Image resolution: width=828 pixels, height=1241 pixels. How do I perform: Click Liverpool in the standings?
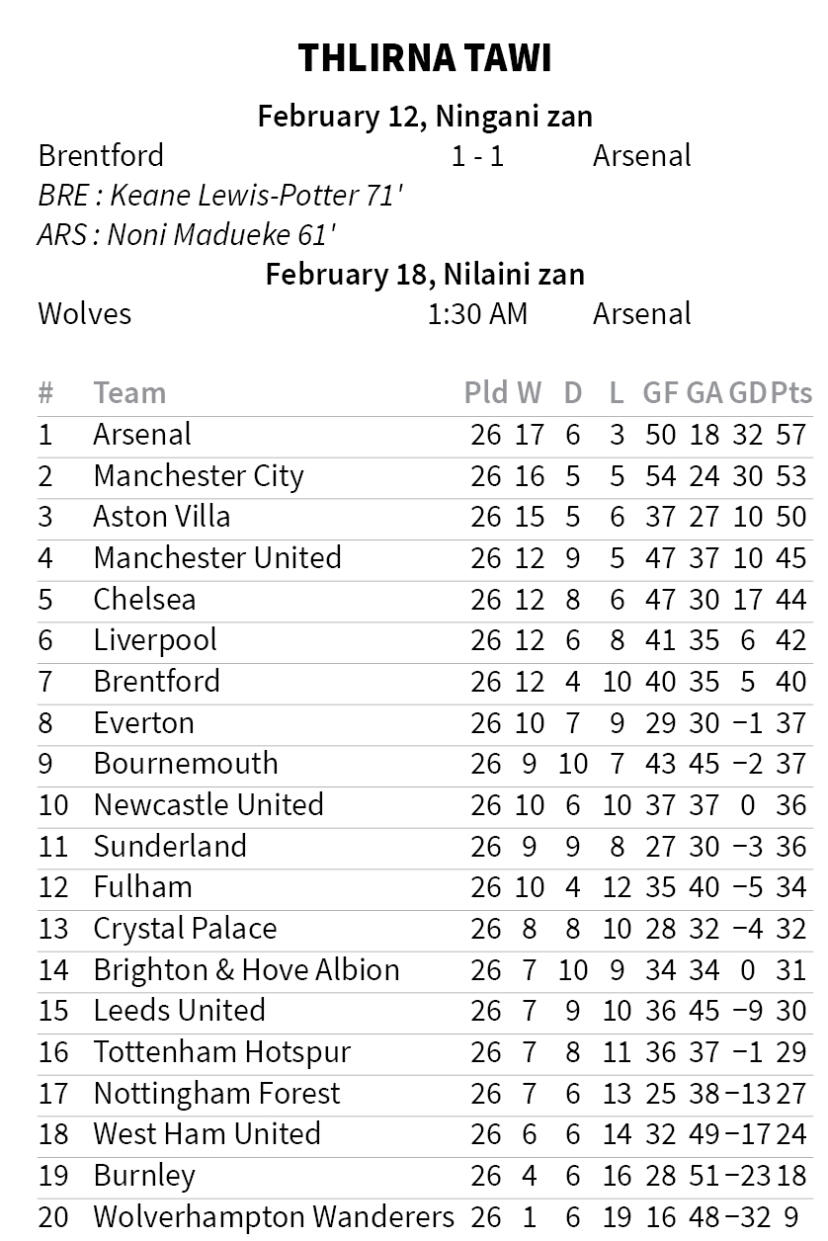coord(154,640)
